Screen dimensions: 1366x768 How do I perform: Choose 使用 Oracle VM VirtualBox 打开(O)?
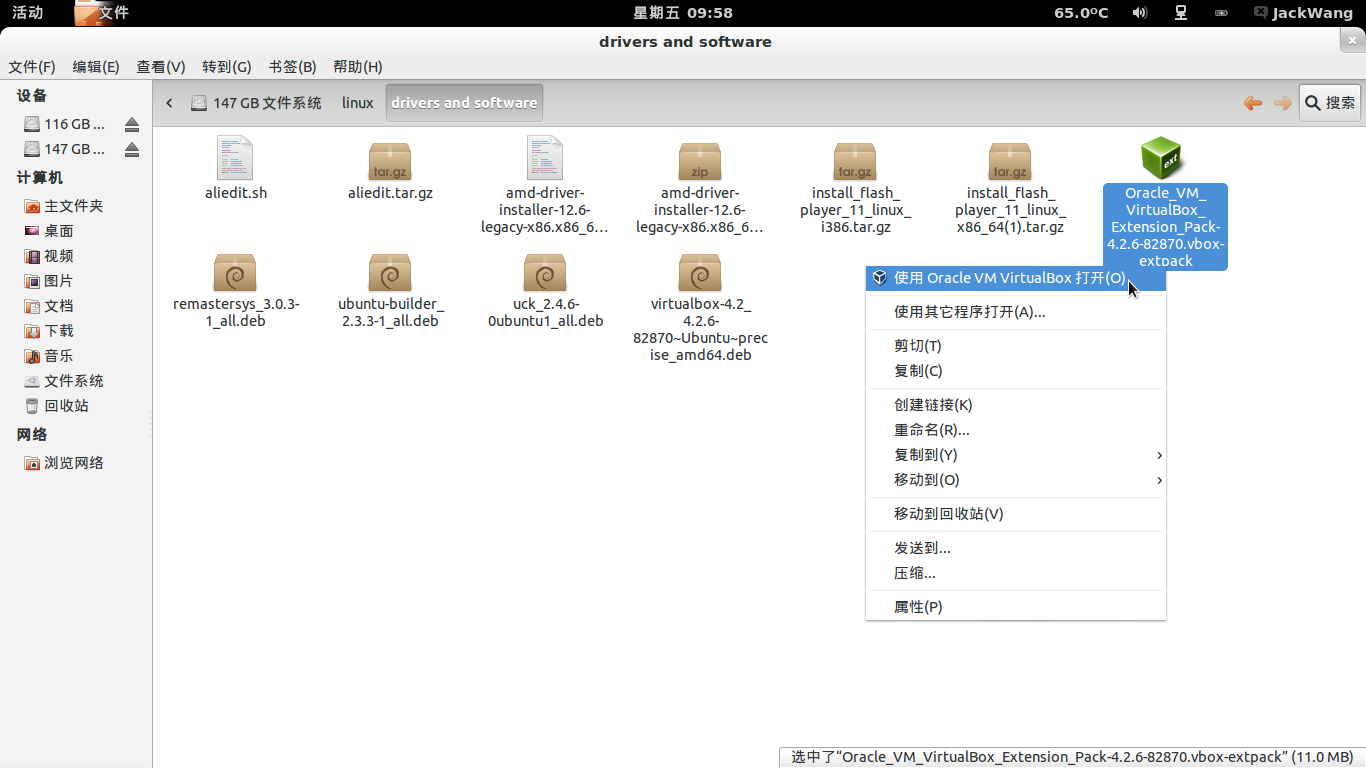[x=1016, y=278]
